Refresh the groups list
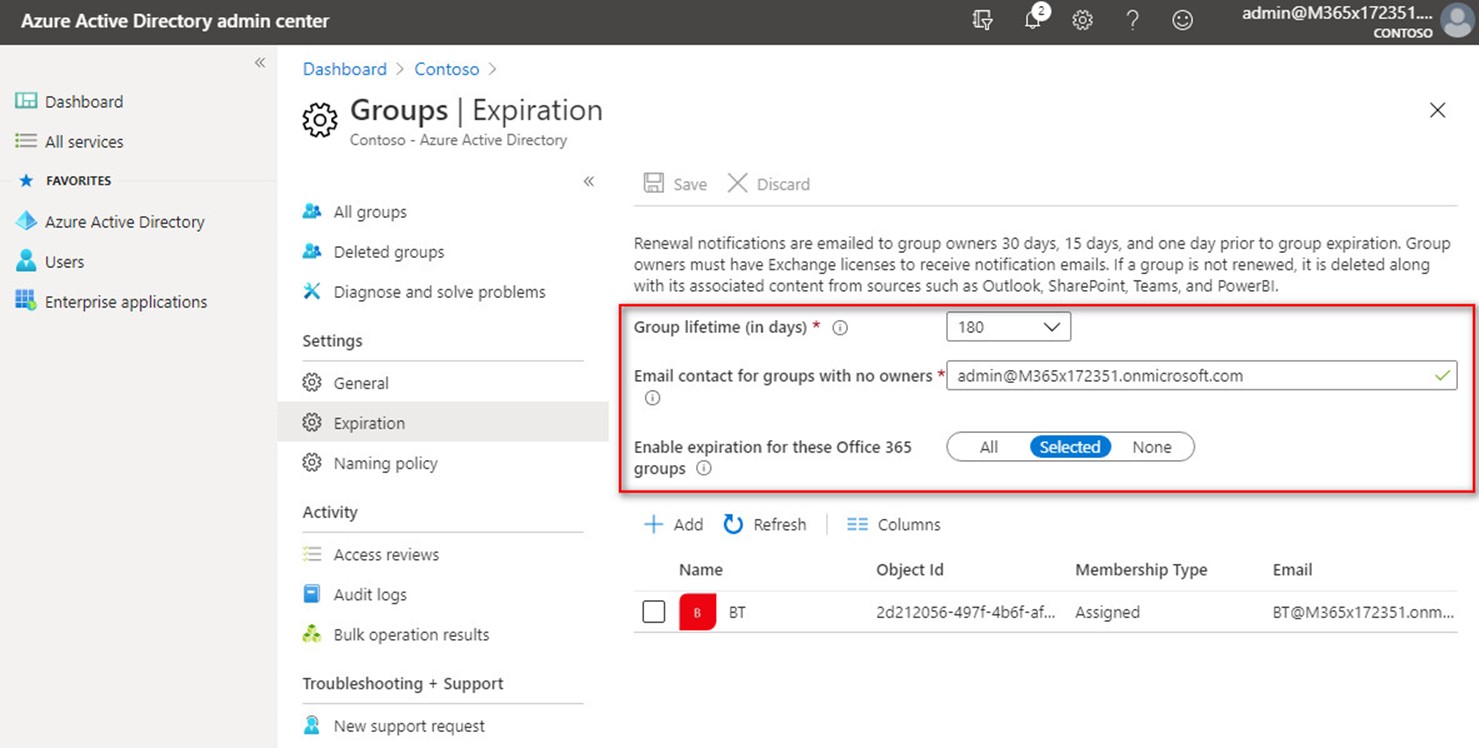The height and width of the screenshot is (748, 1479). coord(765,524)
